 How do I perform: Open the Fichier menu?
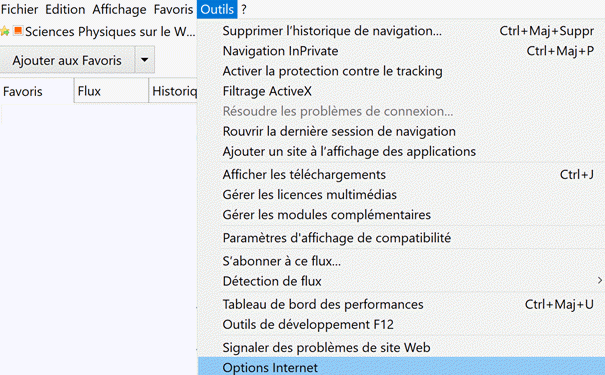click(19, 9)
